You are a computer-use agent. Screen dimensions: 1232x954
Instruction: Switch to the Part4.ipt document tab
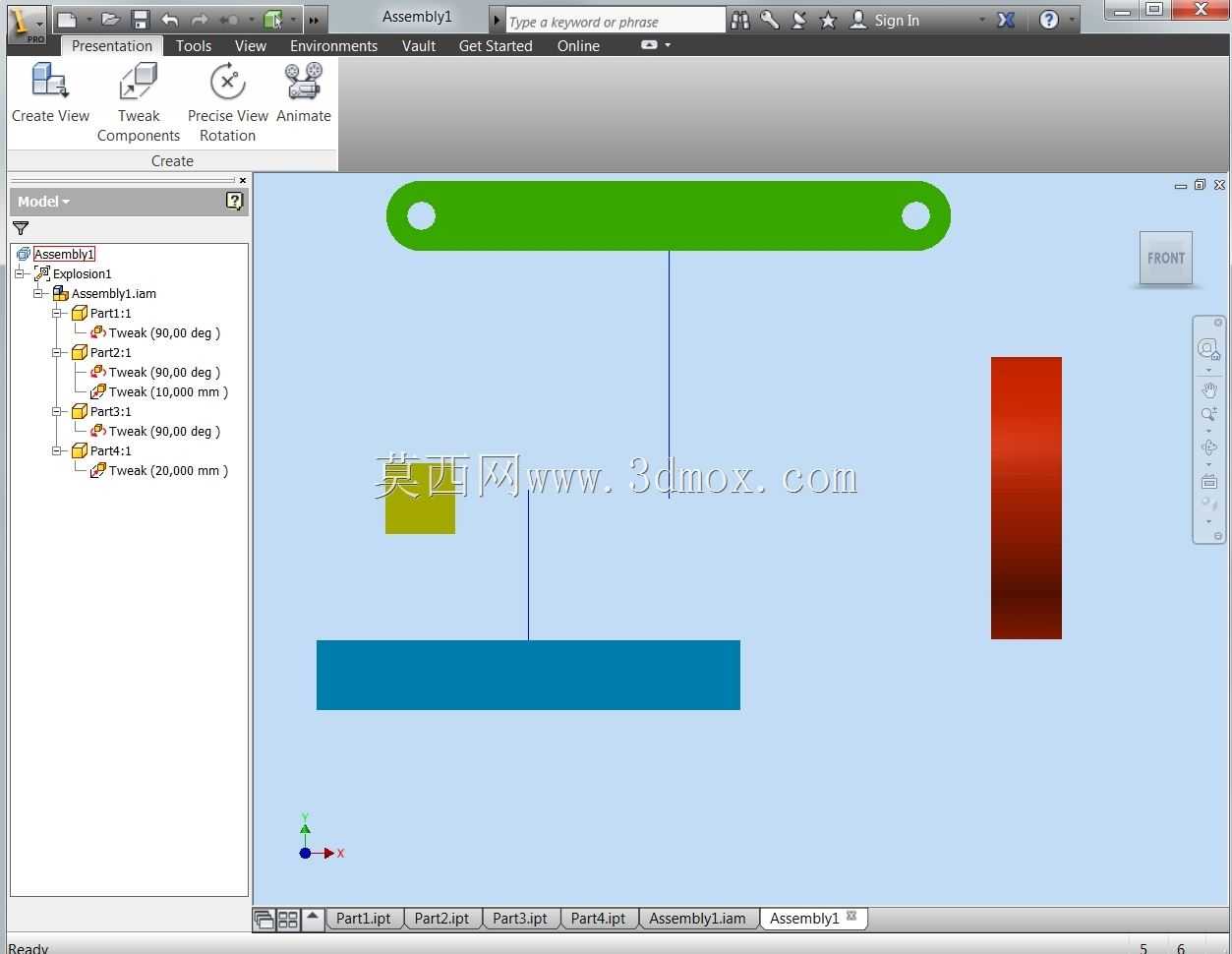(x=598, y=919)
